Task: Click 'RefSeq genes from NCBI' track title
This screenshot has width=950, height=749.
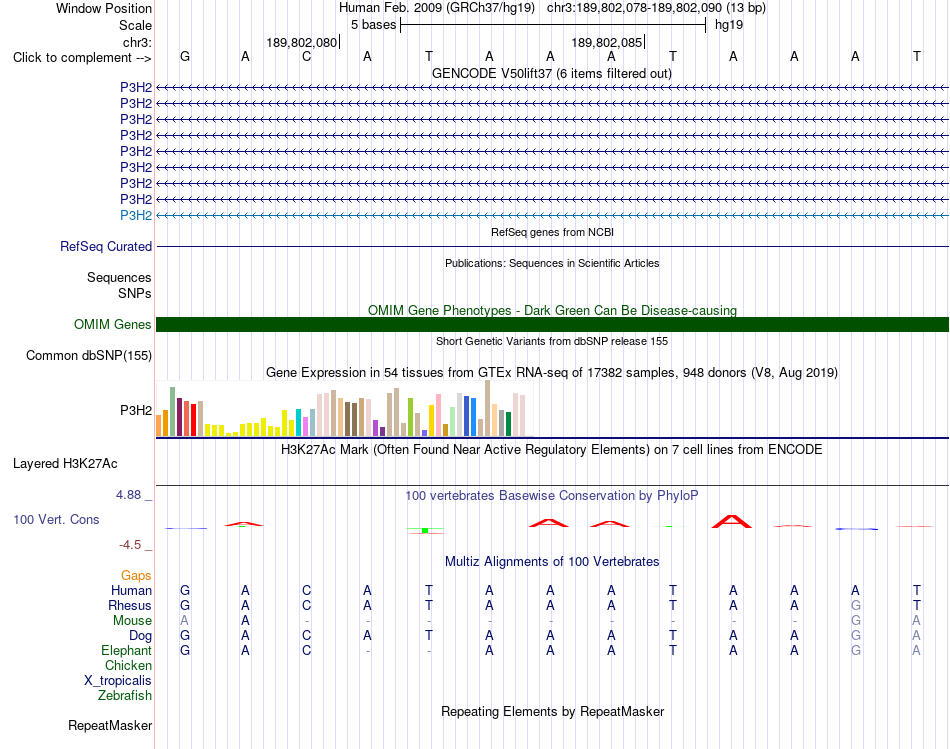Action: click(552, 232)
